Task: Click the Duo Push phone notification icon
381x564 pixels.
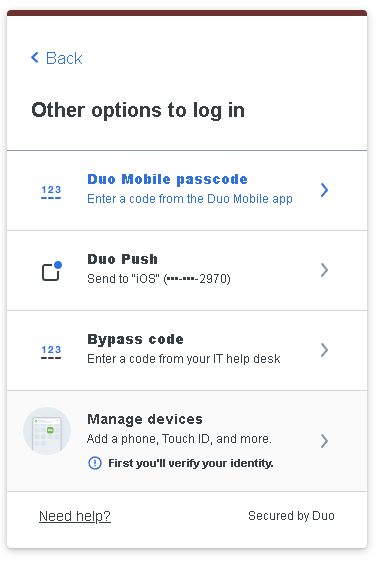Action: 52,271
